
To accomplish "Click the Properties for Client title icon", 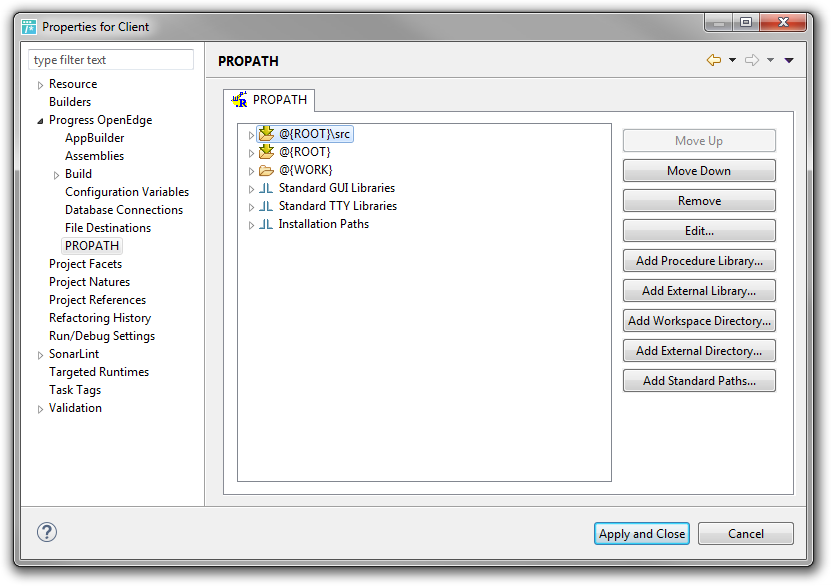I will [x=29, y=27].
